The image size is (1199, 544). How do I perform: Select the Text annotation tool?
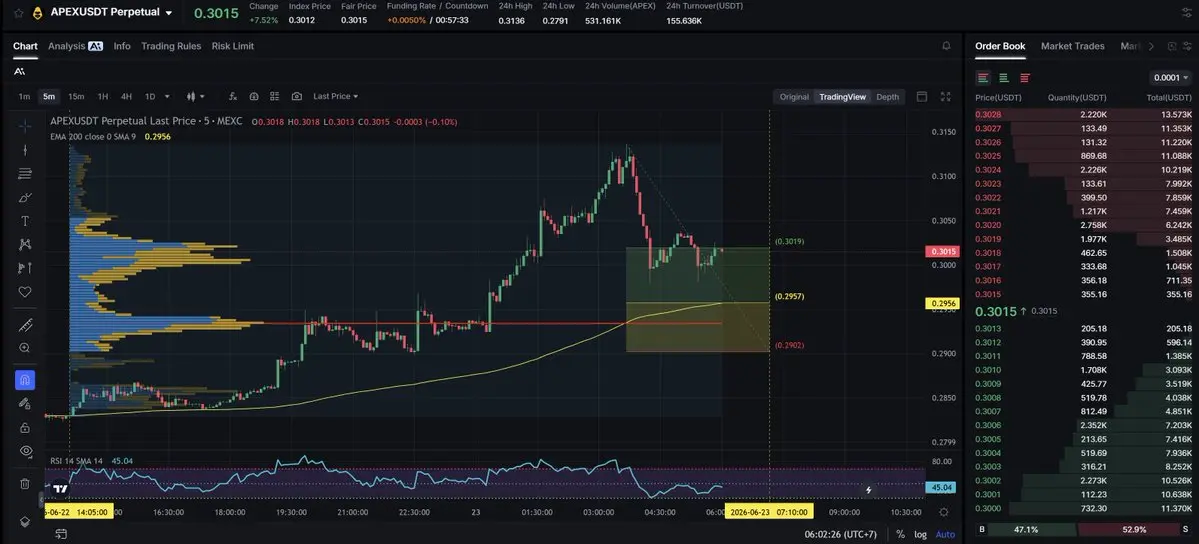click(25, 221)
